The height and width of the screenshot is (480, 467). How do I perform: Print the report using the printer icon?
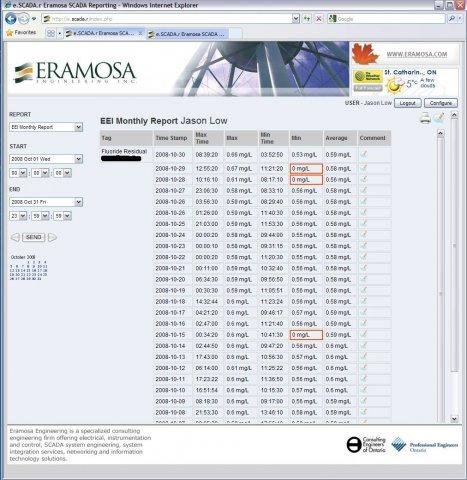[425, 118]
